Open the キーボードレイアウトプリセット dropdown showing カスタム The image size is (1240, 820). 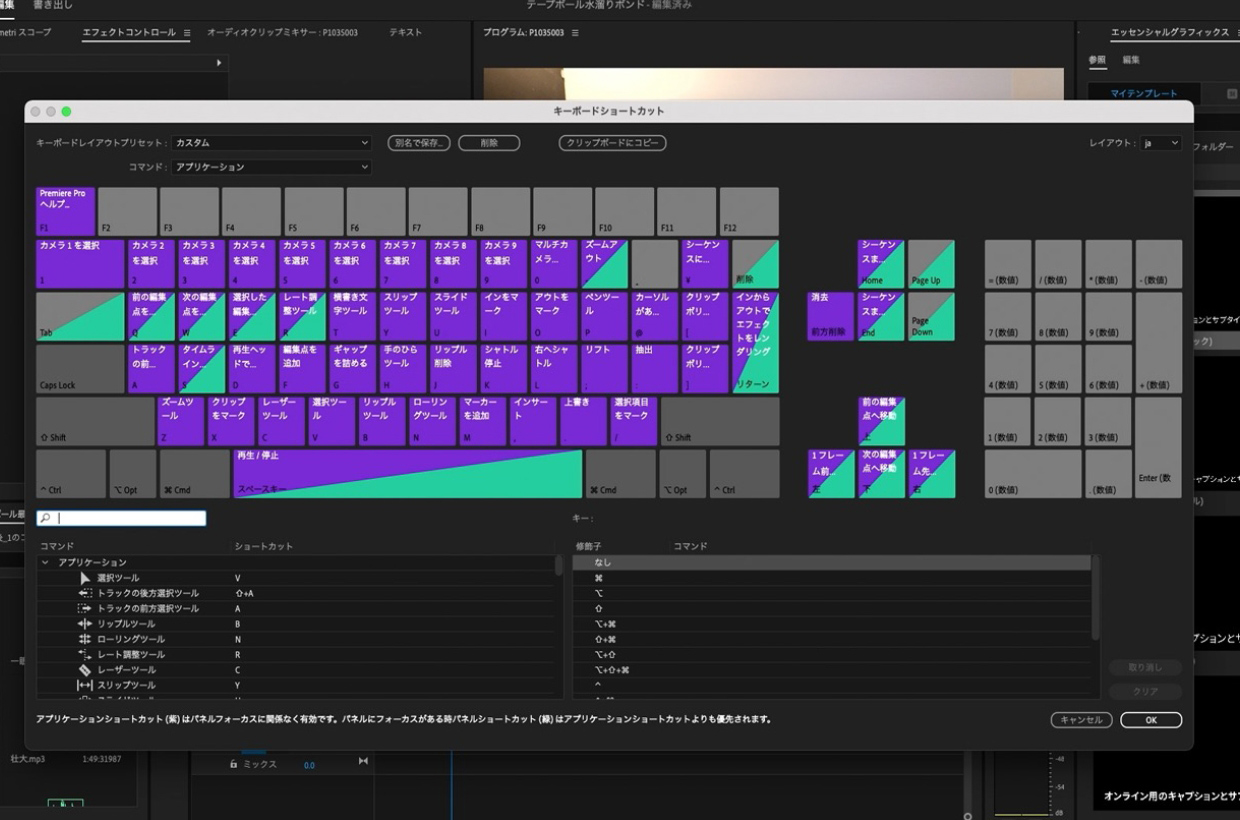coord(271,143)
